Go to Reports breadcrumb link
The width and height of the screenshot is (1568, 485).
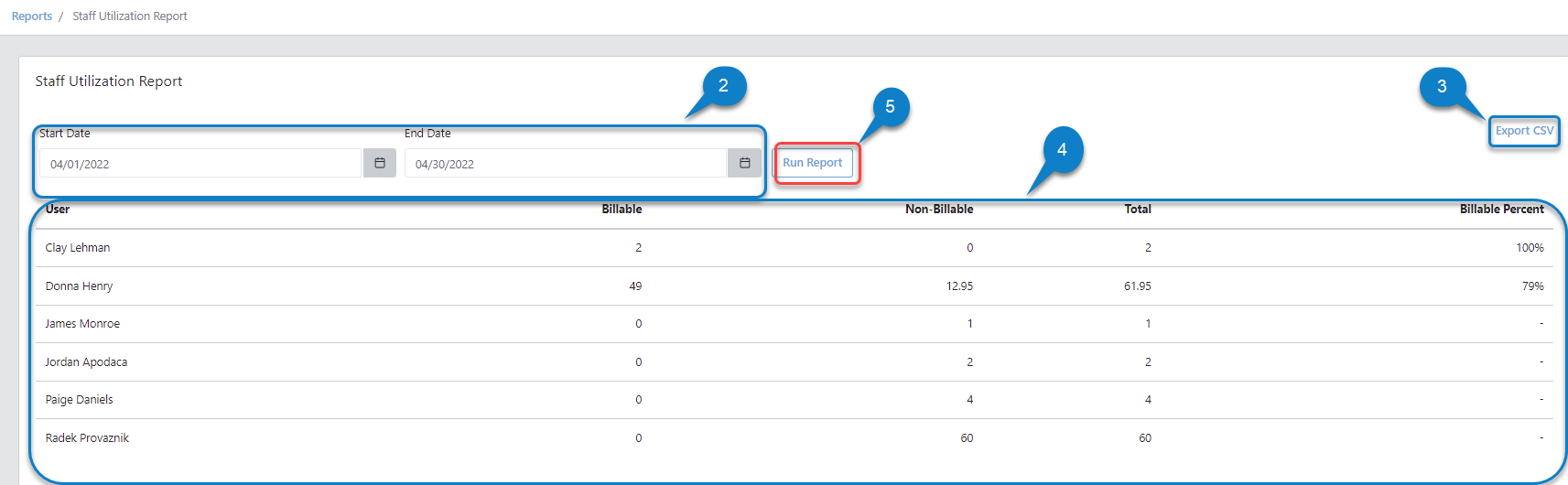32,16
